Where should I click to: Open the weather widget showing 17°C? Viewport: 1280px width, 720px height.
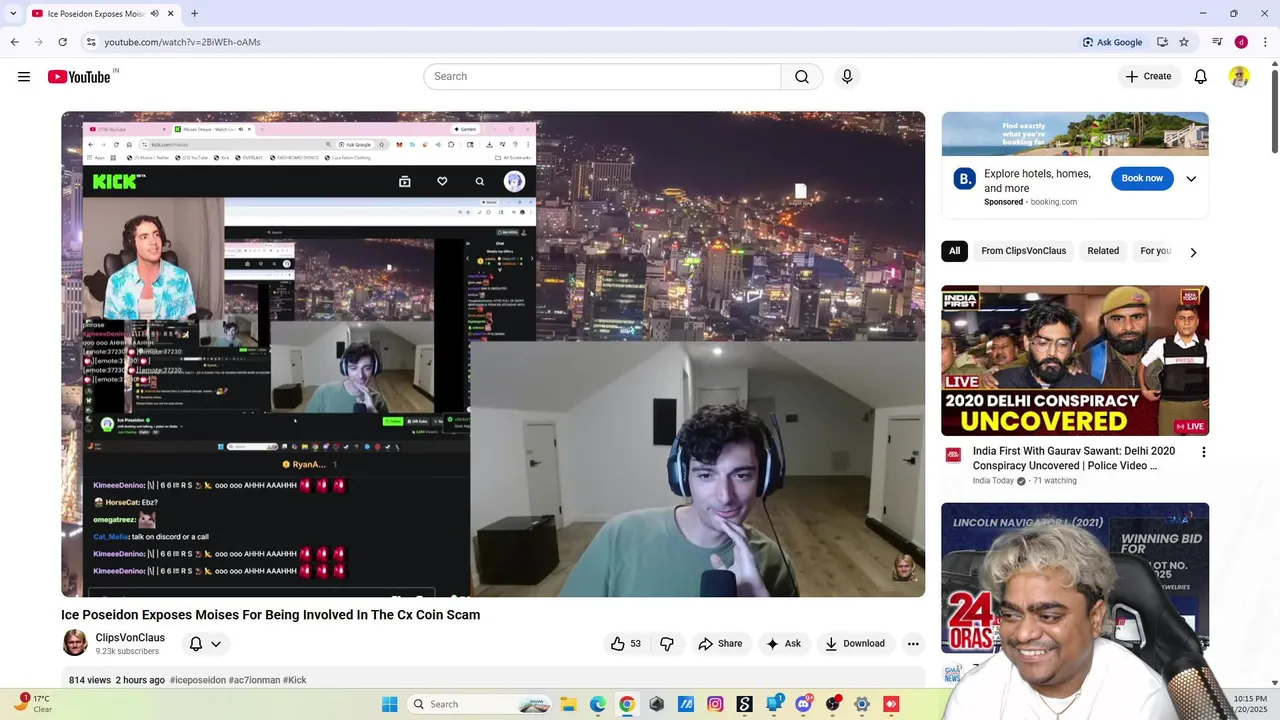click(32, 704)
